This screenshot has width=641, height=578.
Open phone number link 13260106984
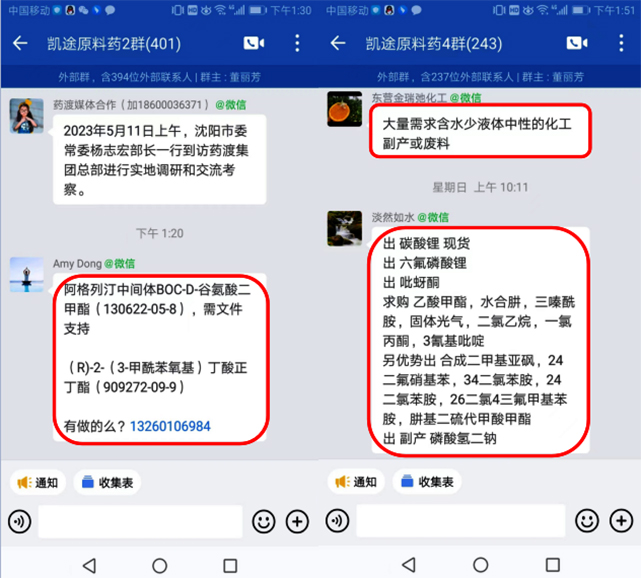point(170,426)
